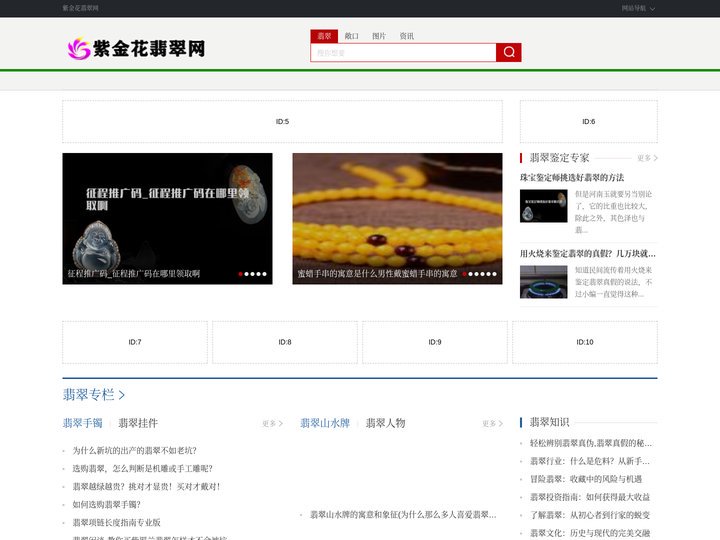The image size is (720, 540).
Task: Click the ID:5 ad placeholder banner
Action: point(282,122)
